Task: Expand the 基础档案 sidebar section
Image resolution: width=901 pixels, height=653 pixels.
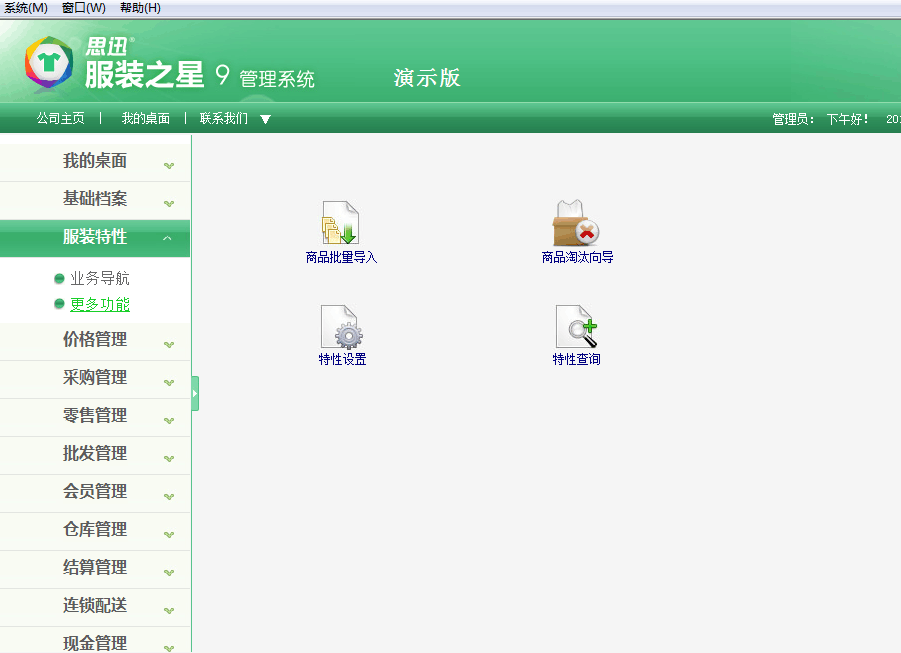Action: (x=95, y=200)
